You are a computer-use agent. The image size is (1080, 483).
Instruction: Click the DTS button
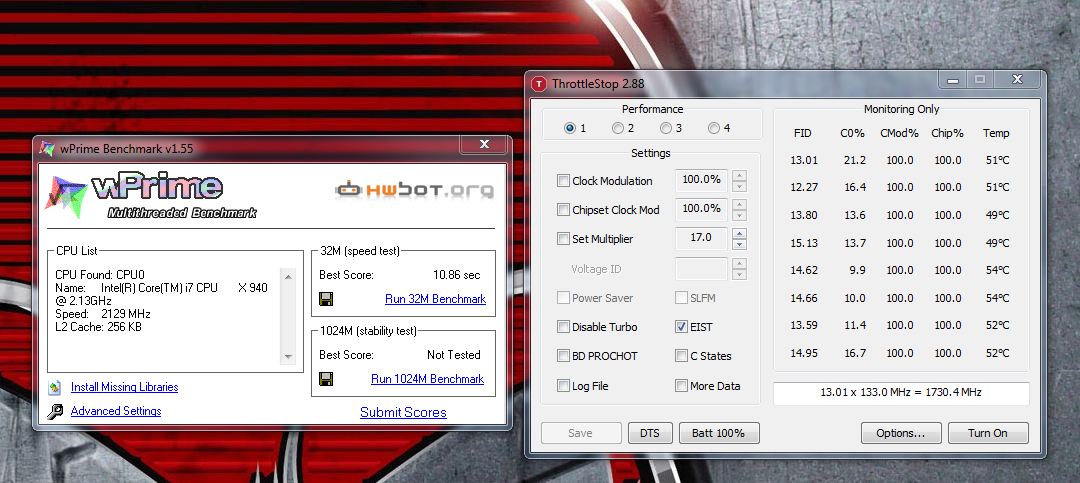pos(650,433)
